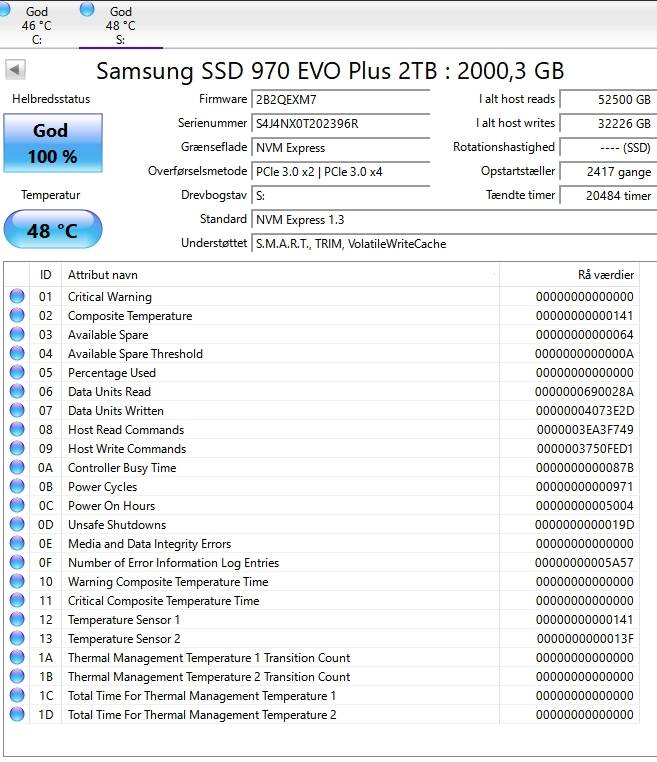
Task: Click the Rå værdier column header
Action: point(569,275)
